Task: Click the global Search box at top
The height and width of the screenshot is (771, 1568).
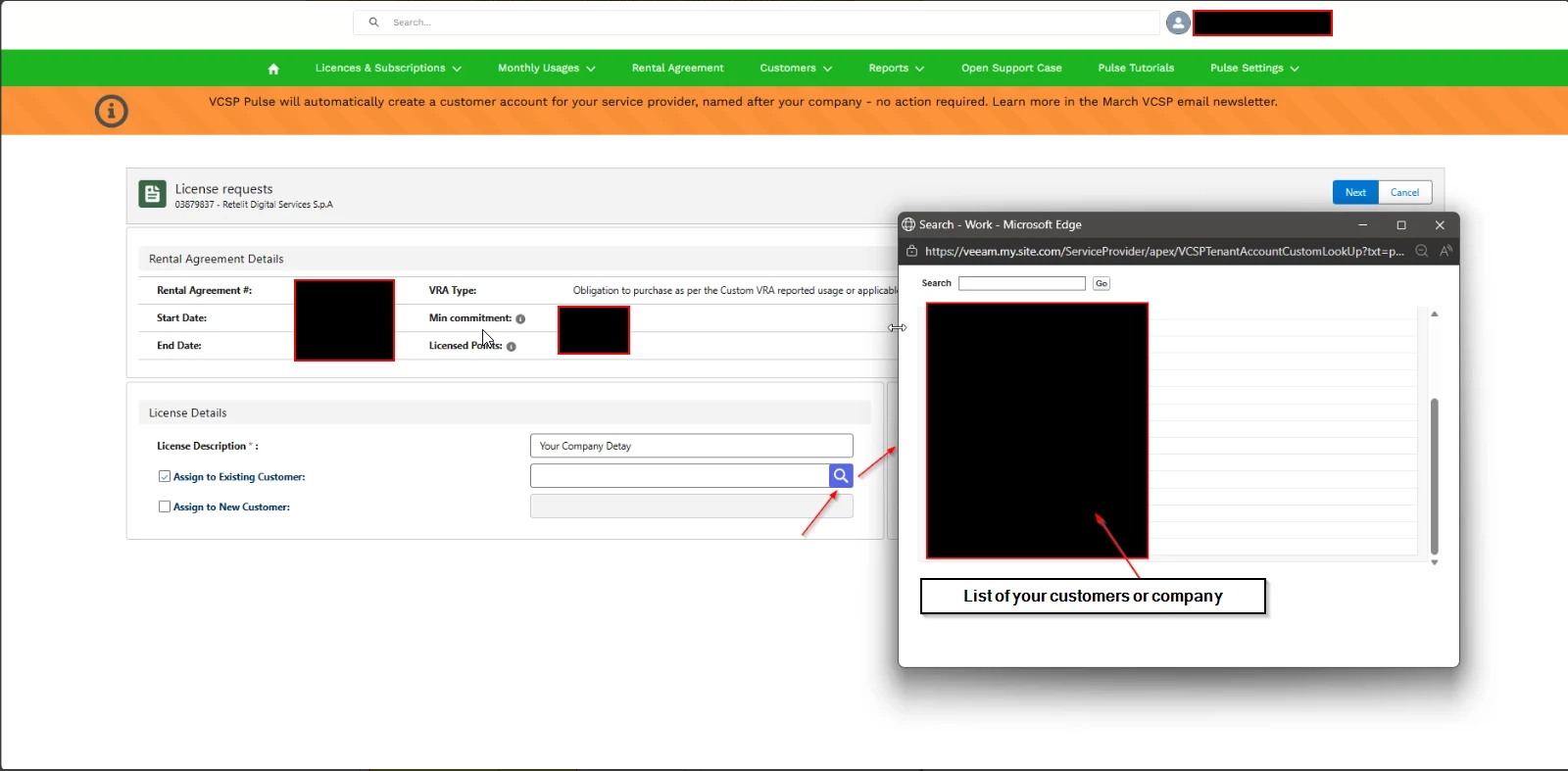Action: 757,23
